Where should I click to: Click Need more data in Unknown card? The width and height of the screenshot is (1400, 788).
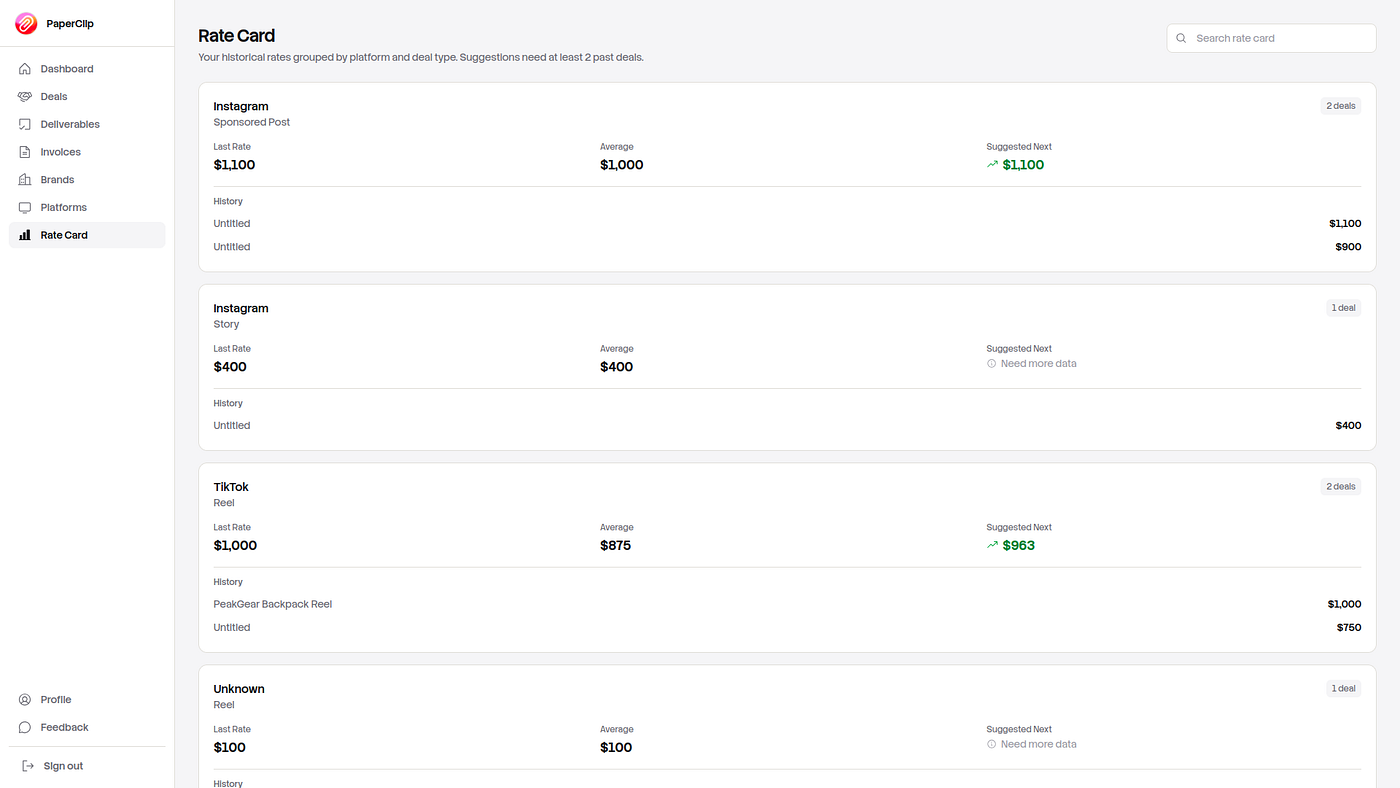coord(1039,744)
